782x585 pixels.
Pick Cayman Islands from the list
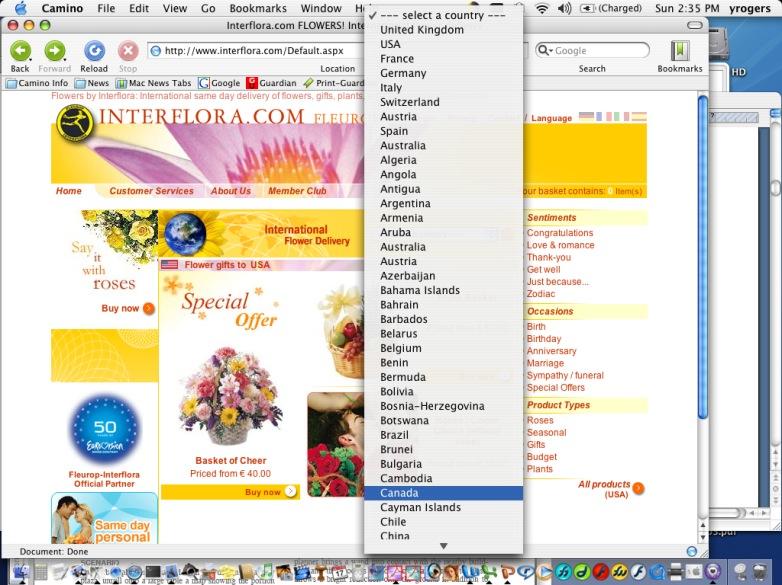443,507
